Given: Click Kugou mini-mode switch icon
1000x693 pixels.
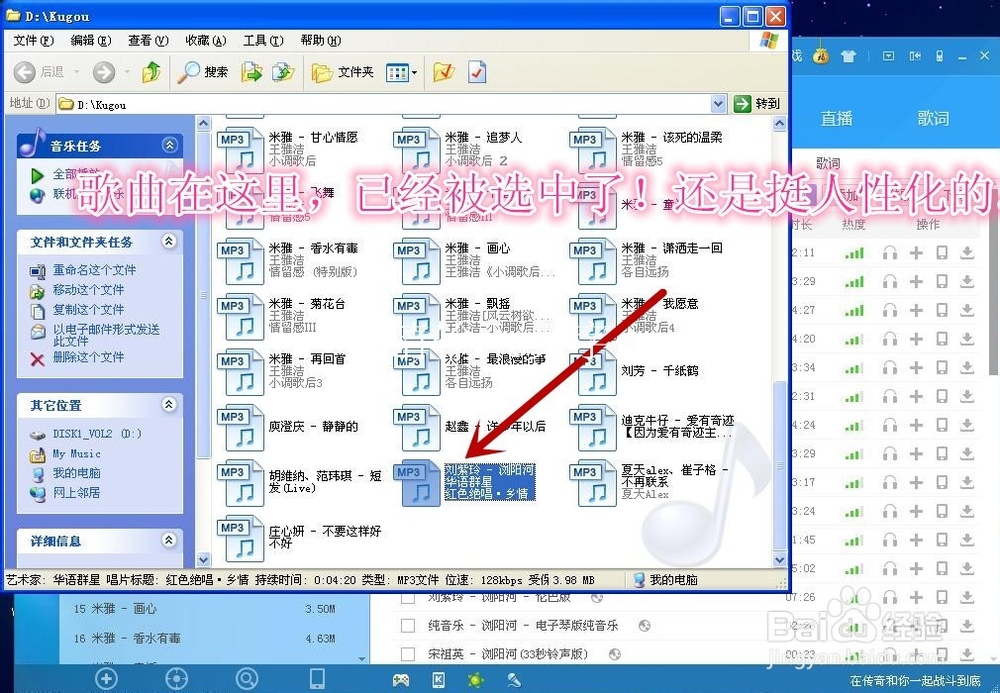Looking at the screenshot, I should coord(915,56).
